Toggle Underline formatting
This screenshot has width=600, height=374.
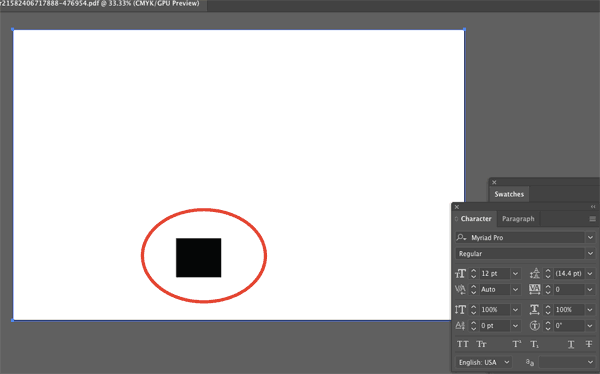571,345
